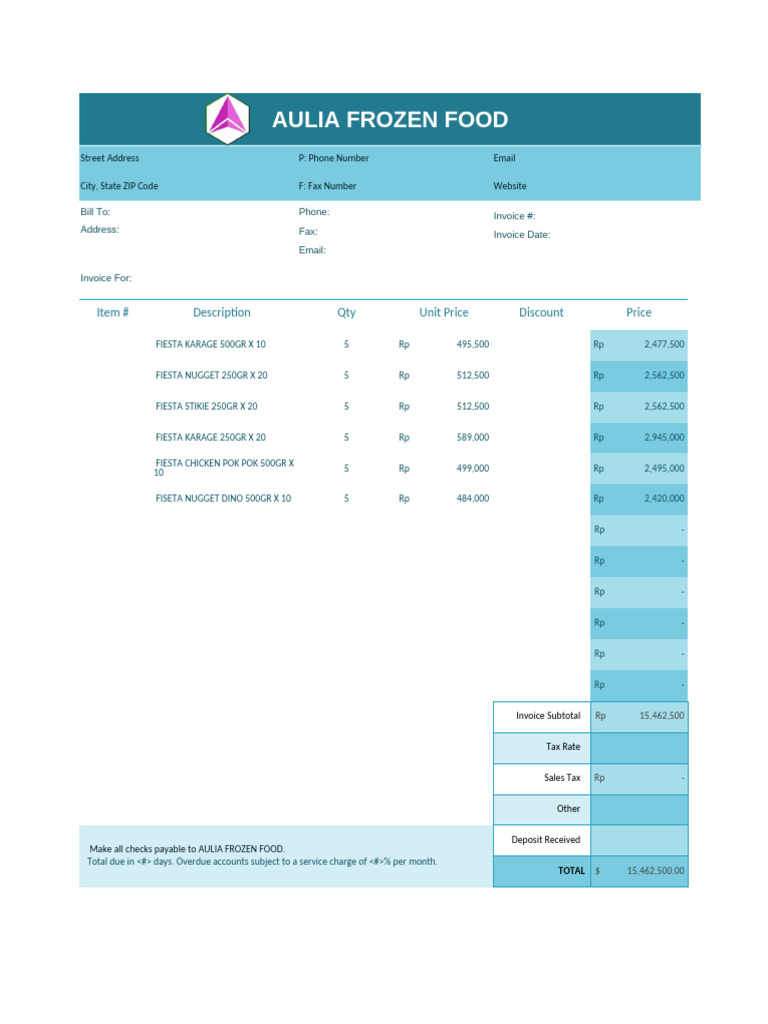This screenshot has height=1024, width=768.
Task: Click price cell 2,495,000
Action: (x=639, y=468)
